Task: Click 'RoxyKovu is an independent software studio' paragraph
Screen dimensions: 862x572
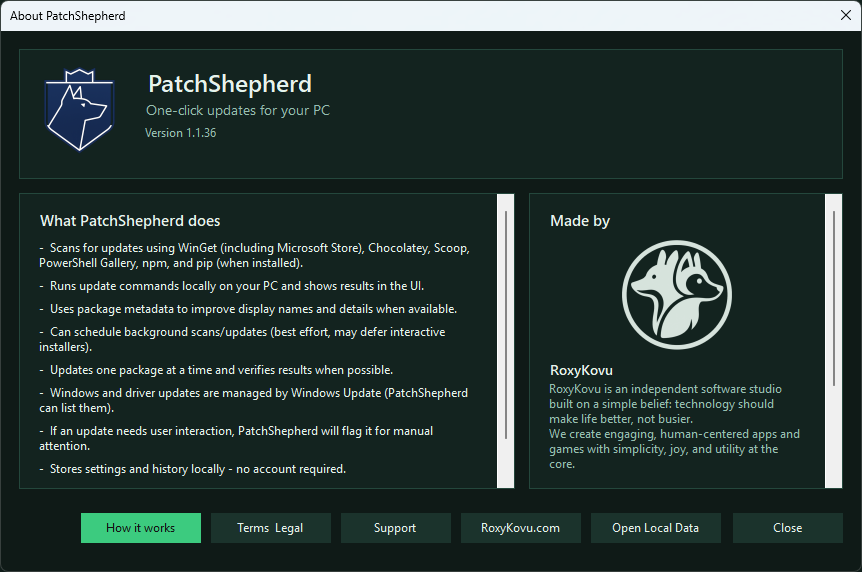Action: [x=665, y=404]
